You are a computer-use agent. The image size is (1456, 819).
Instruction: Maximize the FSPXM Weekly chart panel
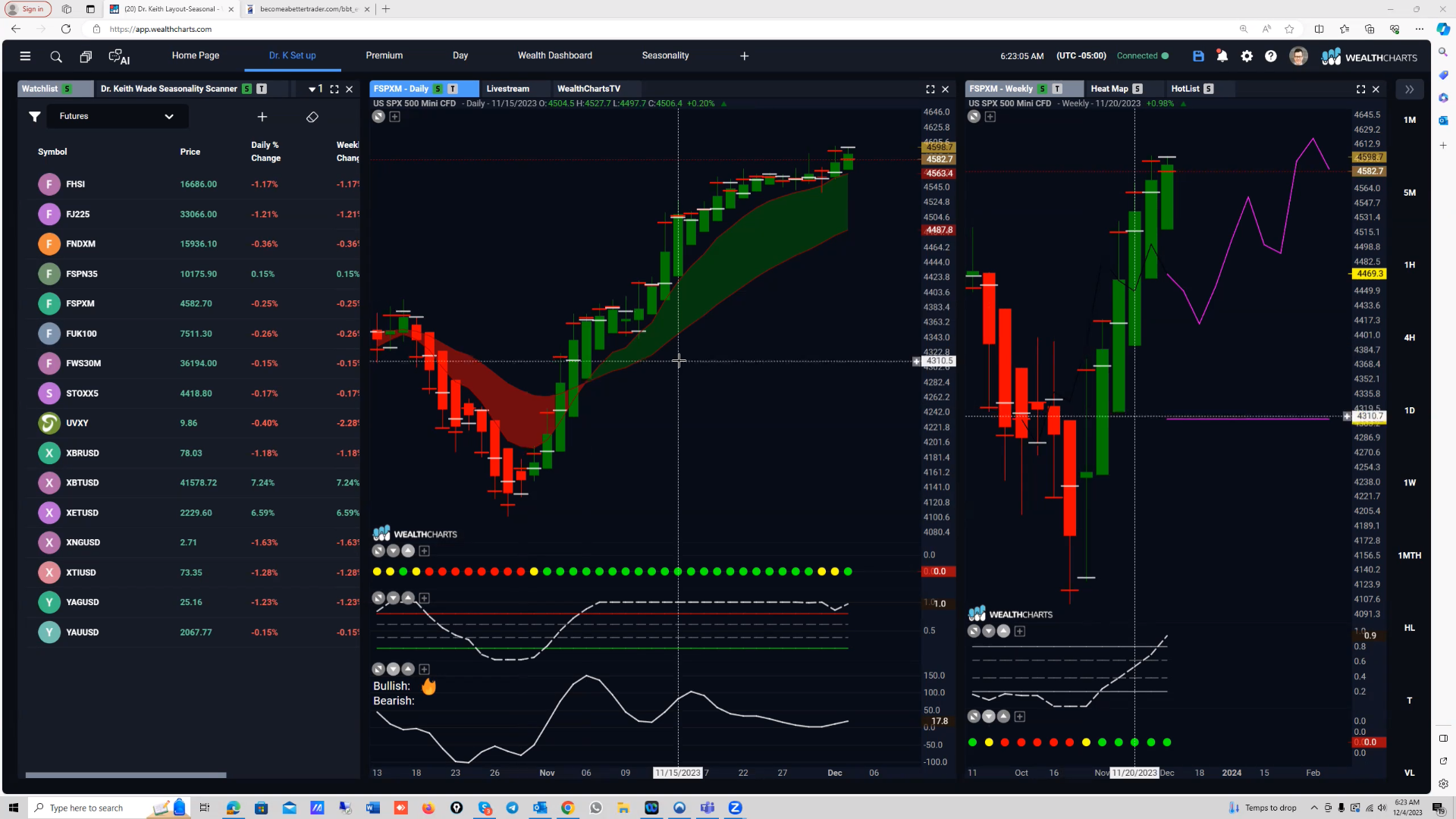pyautogui.click(x=1361, y=89)
